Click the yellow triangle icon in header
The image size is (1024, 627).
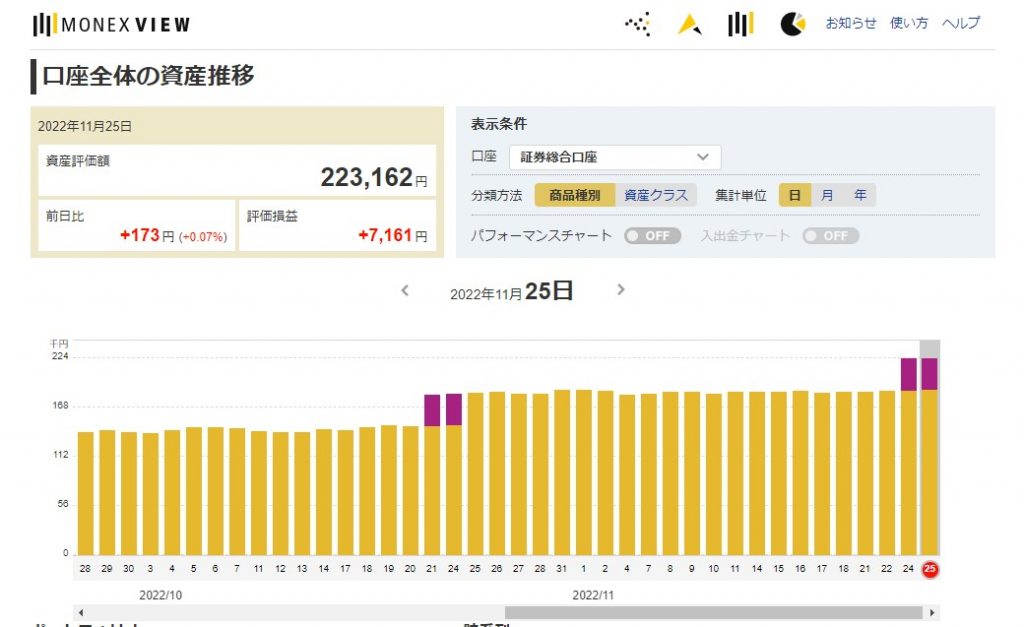click(689, 25)
